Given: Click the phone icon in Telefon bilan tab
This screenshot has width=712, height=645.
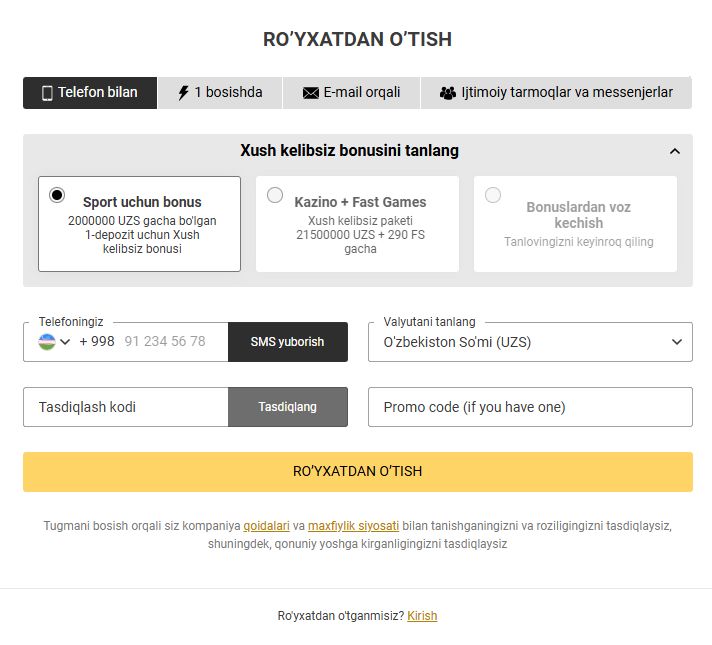Looking at the screenshot, I should tap(47, 93).
